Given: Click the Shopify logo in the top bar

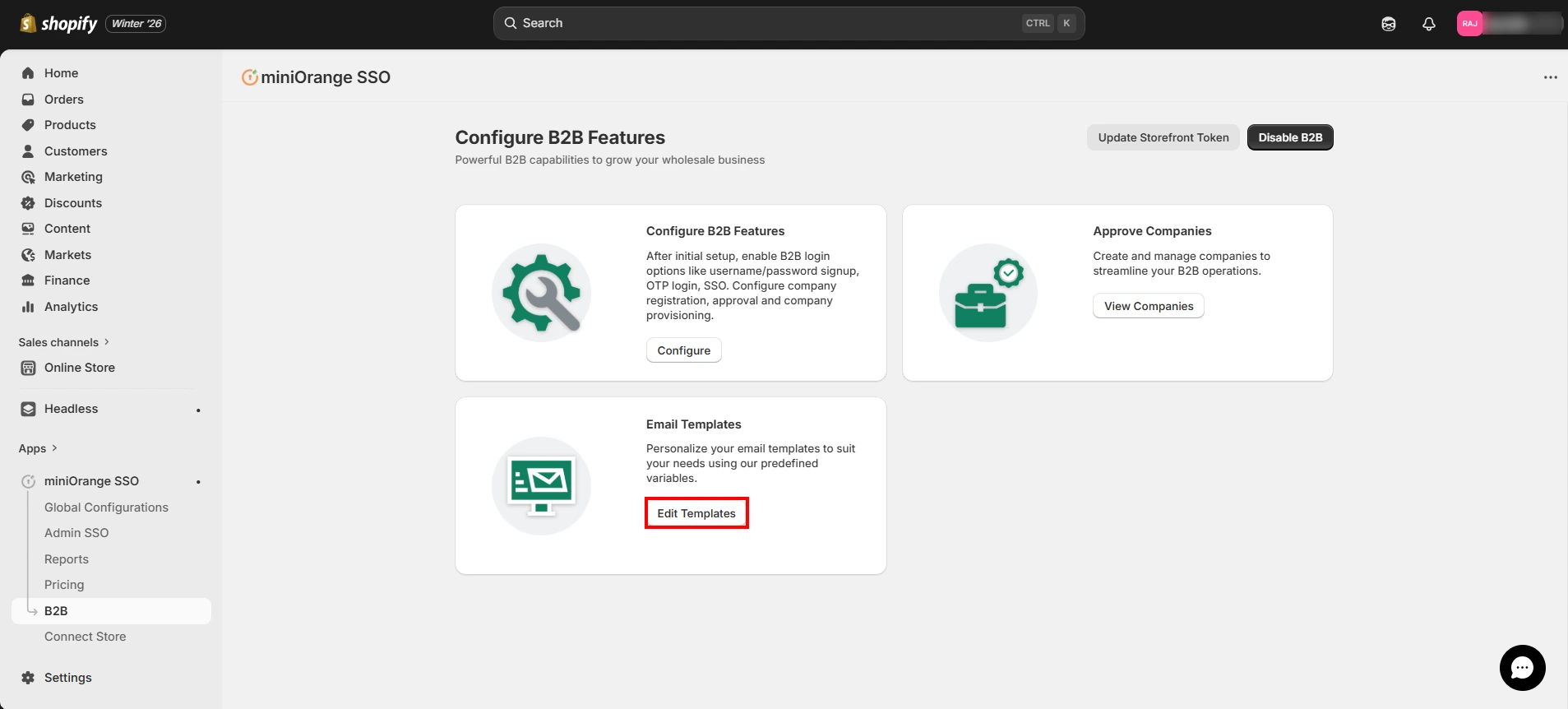Looking at the screenshot, I should (x=58, y=24).
